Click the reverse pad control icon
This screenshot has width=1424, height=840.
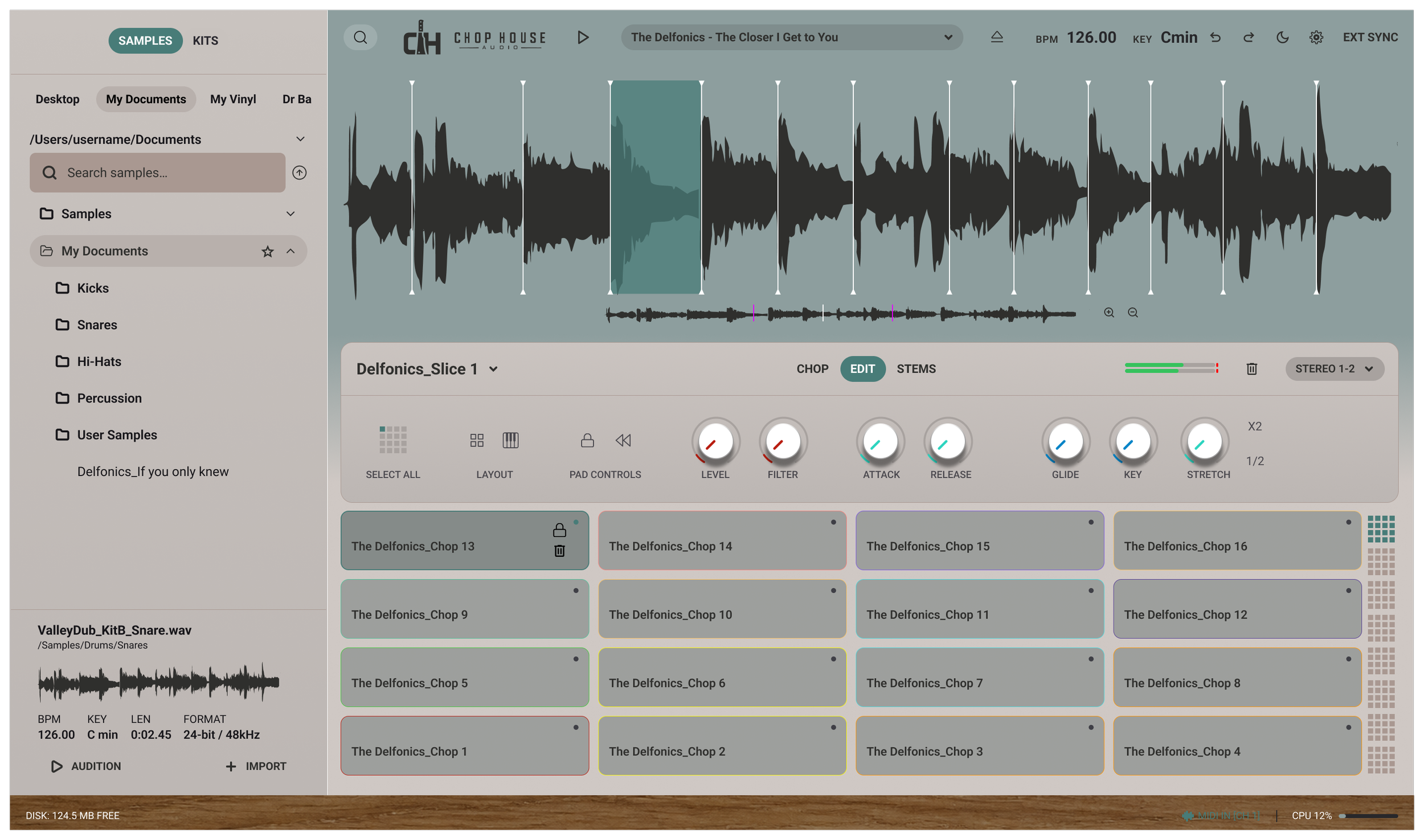623,440
